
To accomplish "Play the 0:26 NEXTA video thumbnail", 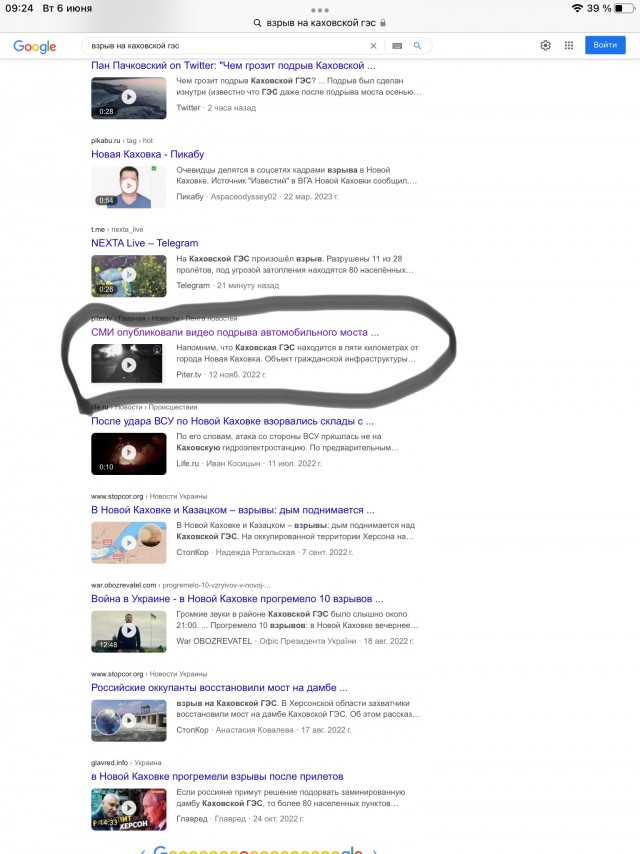I will [129, 276].
